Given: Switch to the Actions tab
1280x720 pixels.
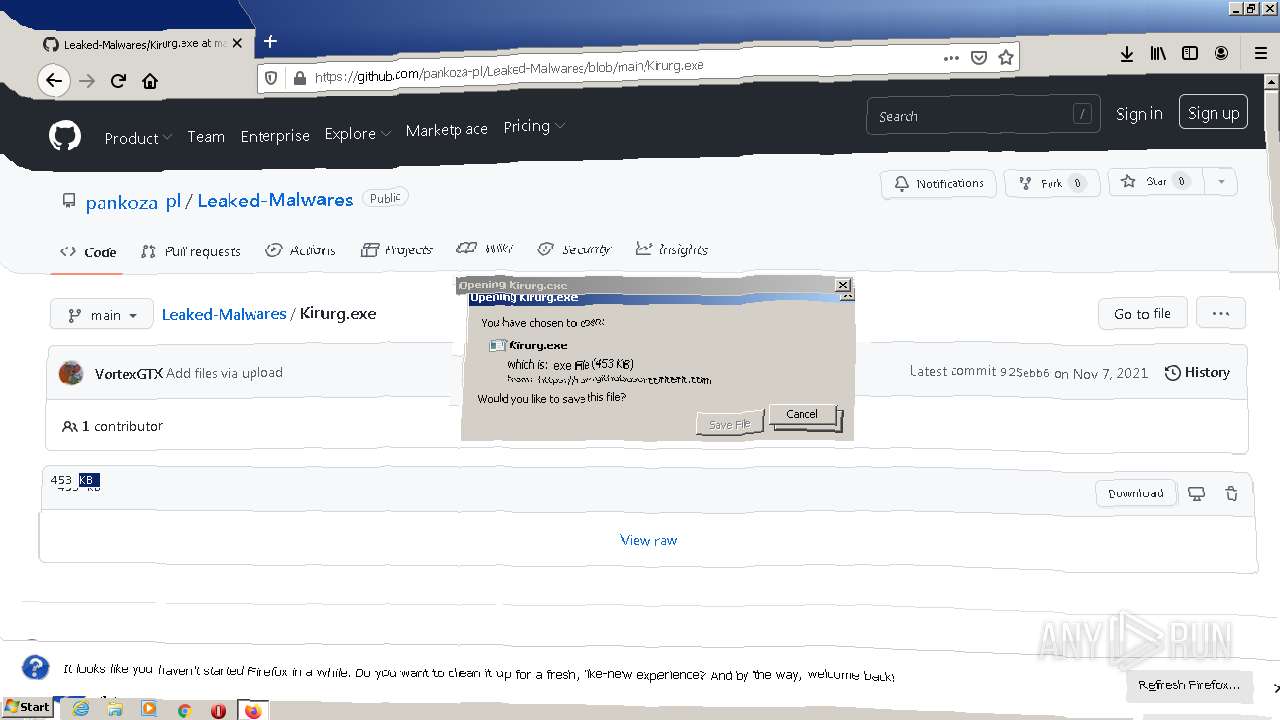Looking at the screenshot, I should coord(301,250).
